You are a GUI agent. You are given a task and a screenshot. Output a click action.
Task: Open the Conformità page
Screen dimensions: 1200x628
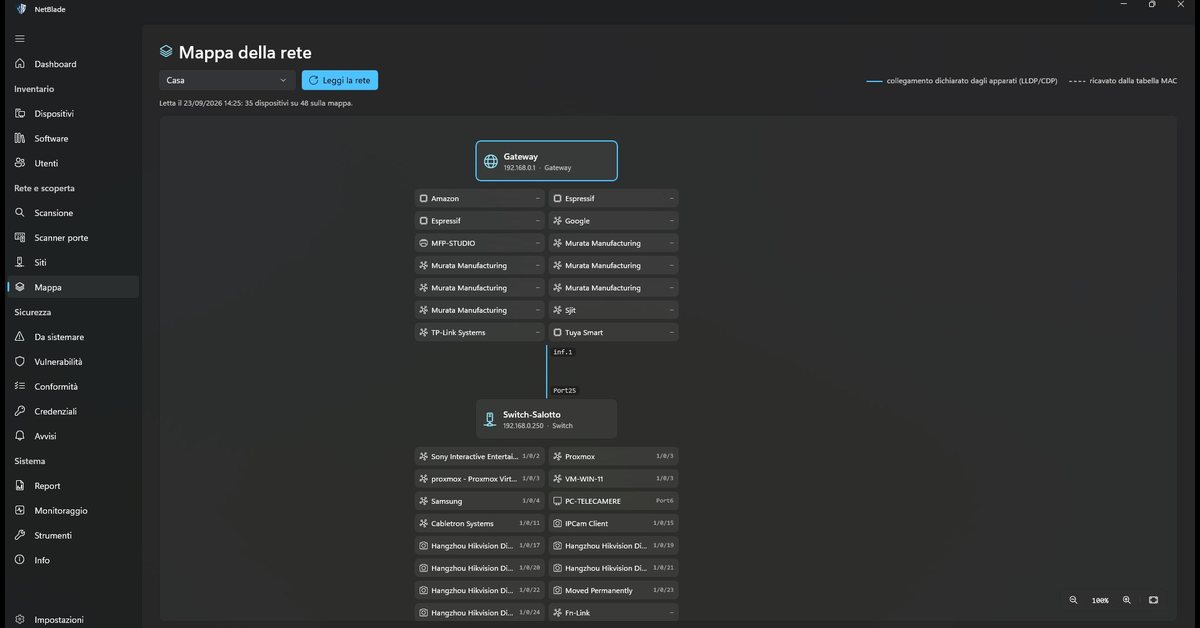coord(70,387)
